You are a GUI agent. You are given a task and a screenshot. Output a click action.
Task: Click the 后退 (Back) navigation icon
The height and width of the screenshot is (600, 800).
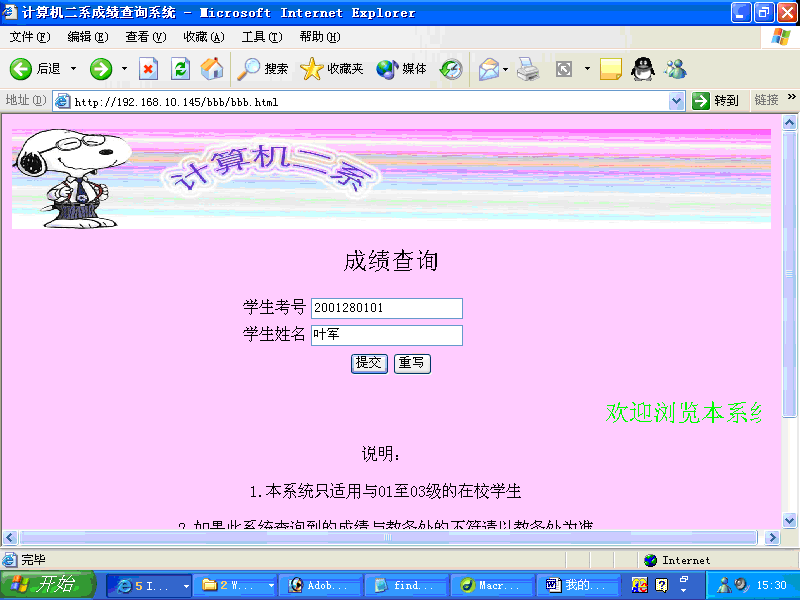(22, 69)
